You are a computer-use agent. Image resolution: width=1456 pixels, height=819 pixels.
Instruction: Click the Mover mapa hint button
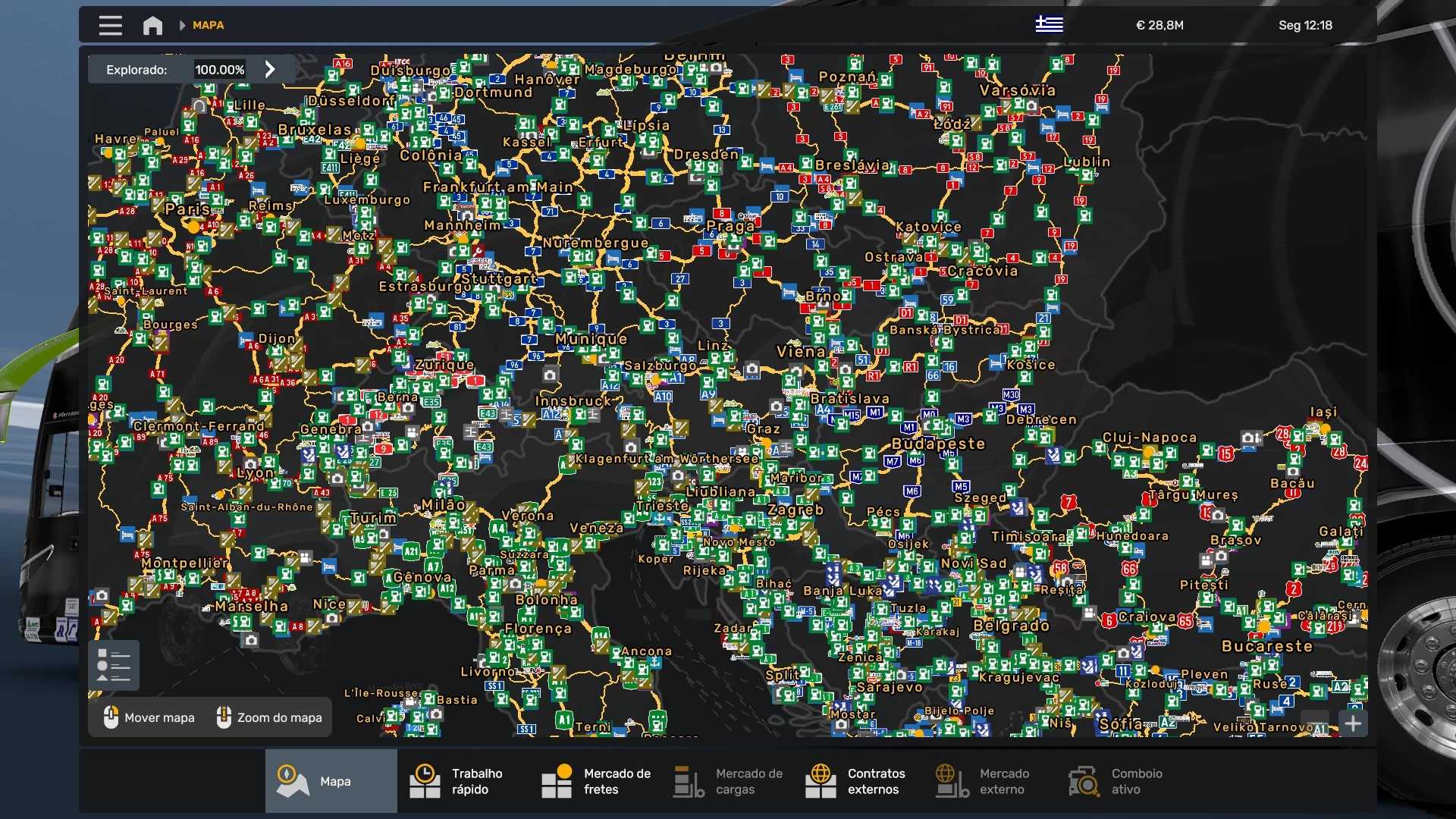pyautogui.click(x=149, y=717)
